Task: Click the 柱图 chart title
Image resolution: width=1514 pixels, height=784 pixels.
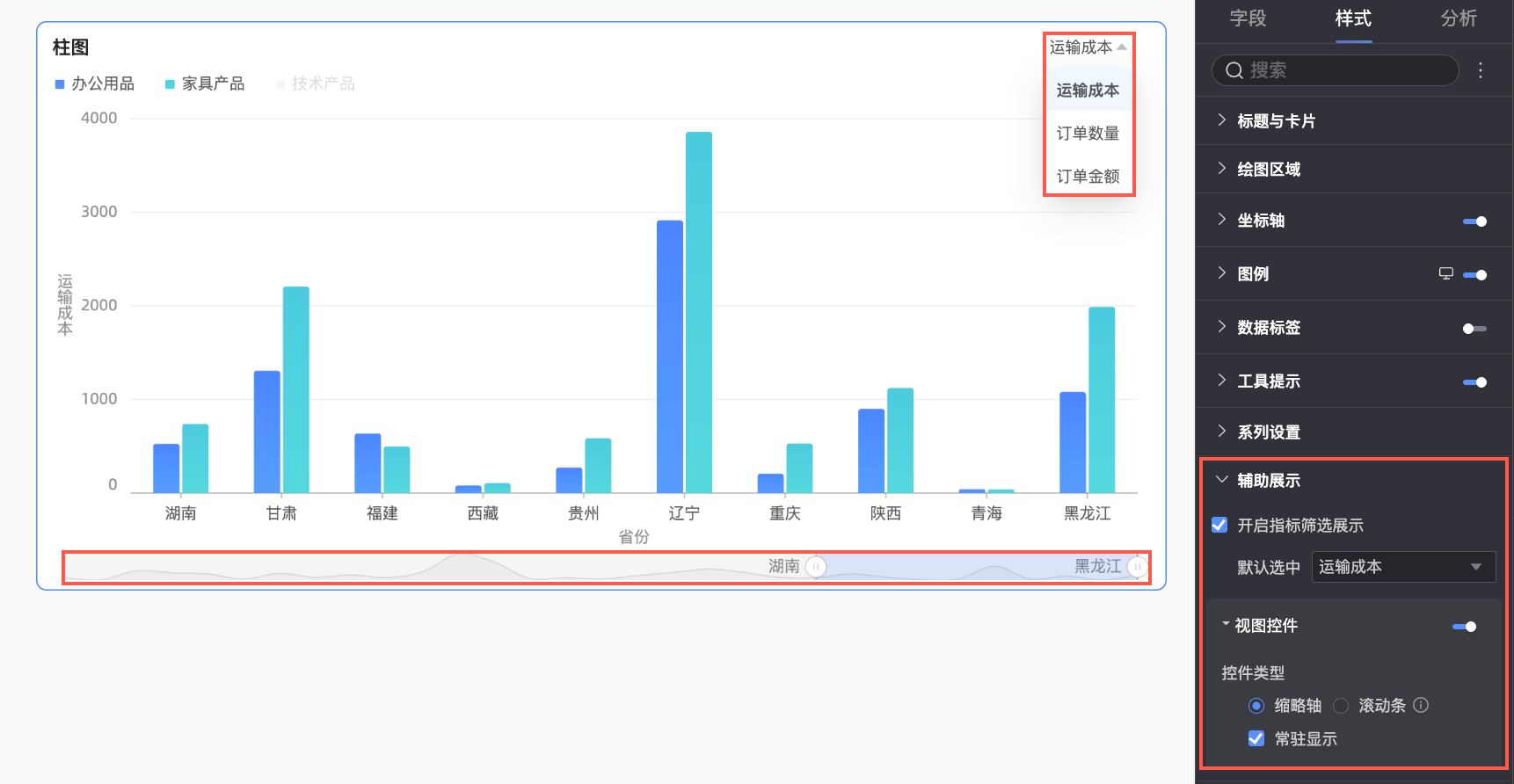Action: tap(70, 47)
